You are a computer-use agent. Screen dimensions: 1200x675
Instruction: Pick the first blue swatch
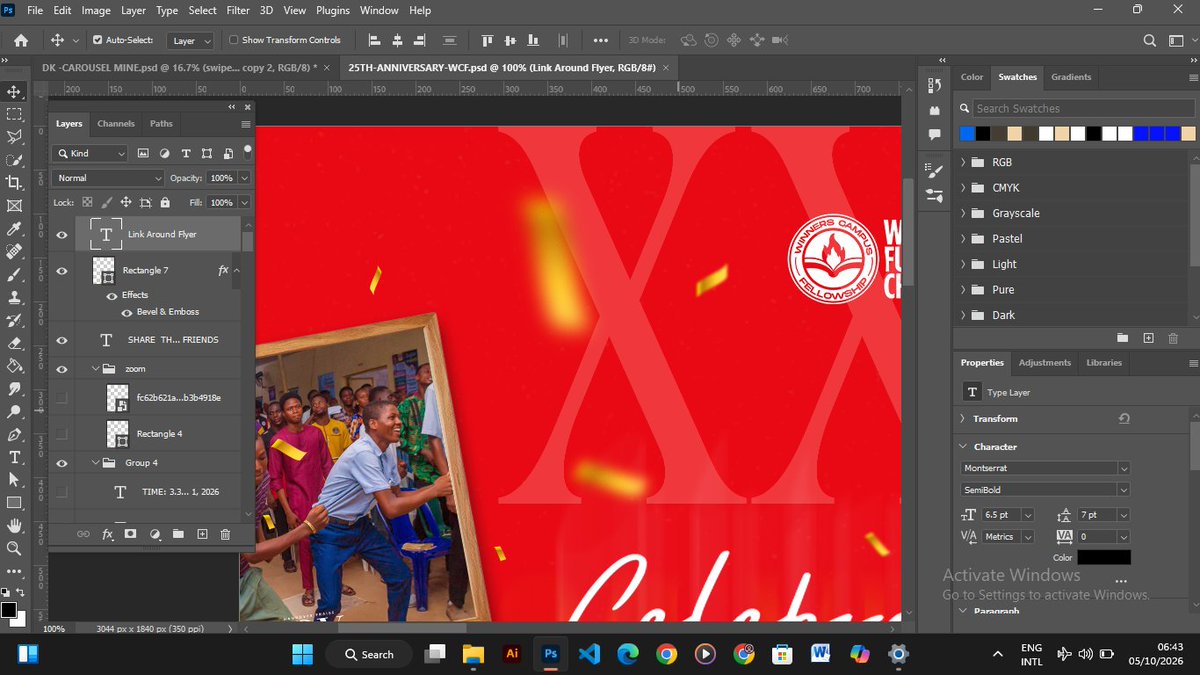click(x=967, y=134)
